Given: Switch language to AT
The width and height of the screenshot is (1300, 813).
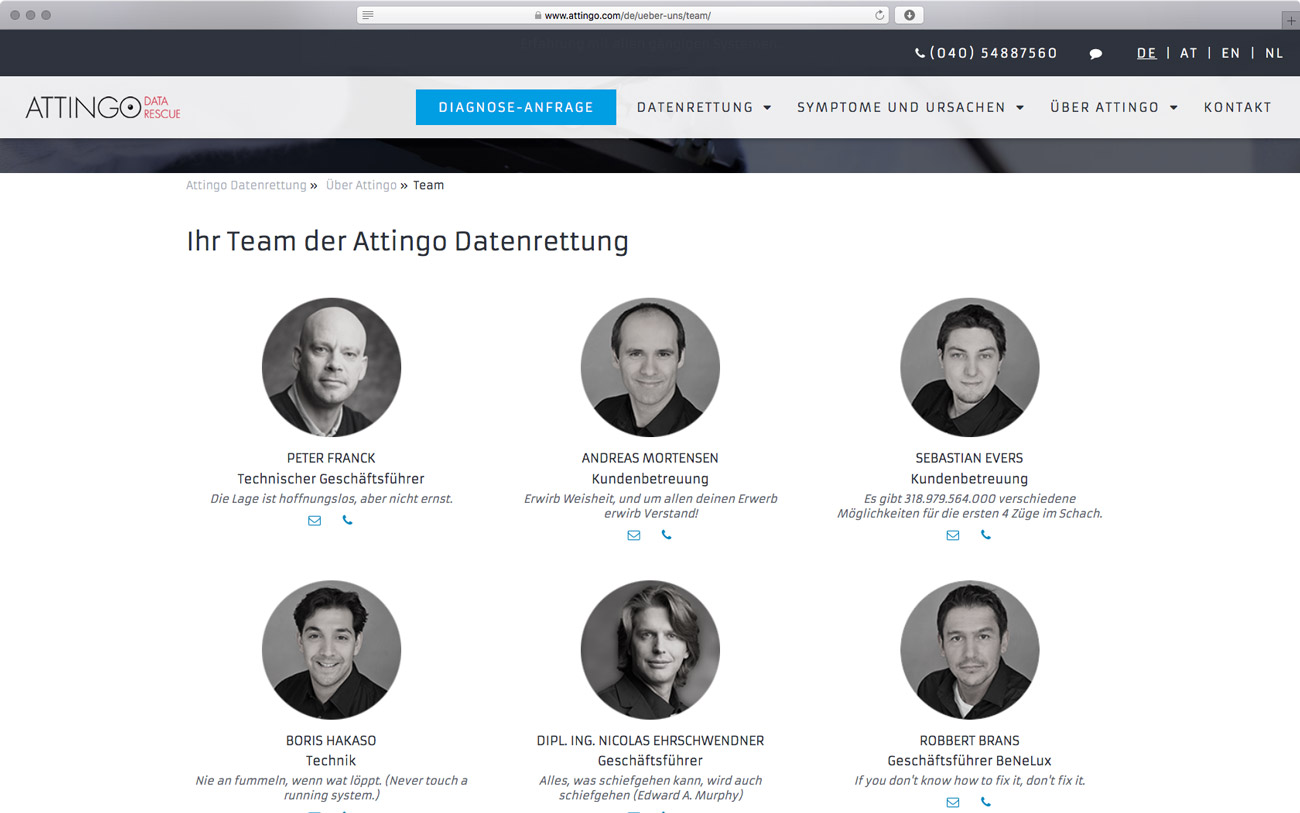Looking at the screenshot, I should (1189, 53).
